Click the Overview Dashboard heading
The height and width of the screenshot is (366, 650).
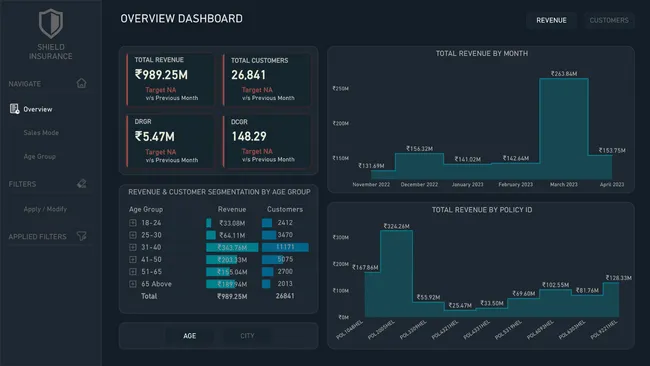(x=182, y=19)
